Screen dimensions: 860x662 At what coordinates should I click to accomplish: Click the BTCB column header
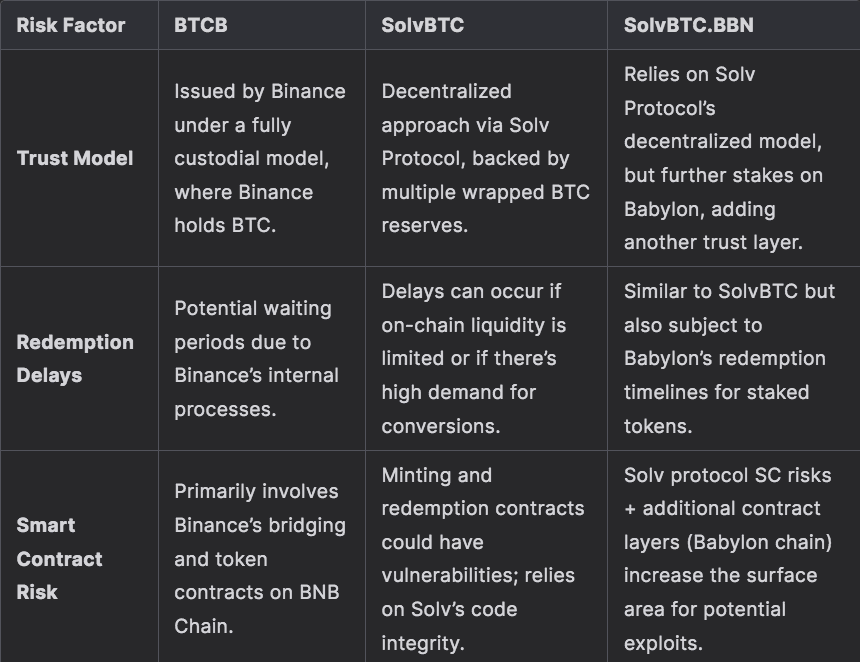[x=201, y=25]
